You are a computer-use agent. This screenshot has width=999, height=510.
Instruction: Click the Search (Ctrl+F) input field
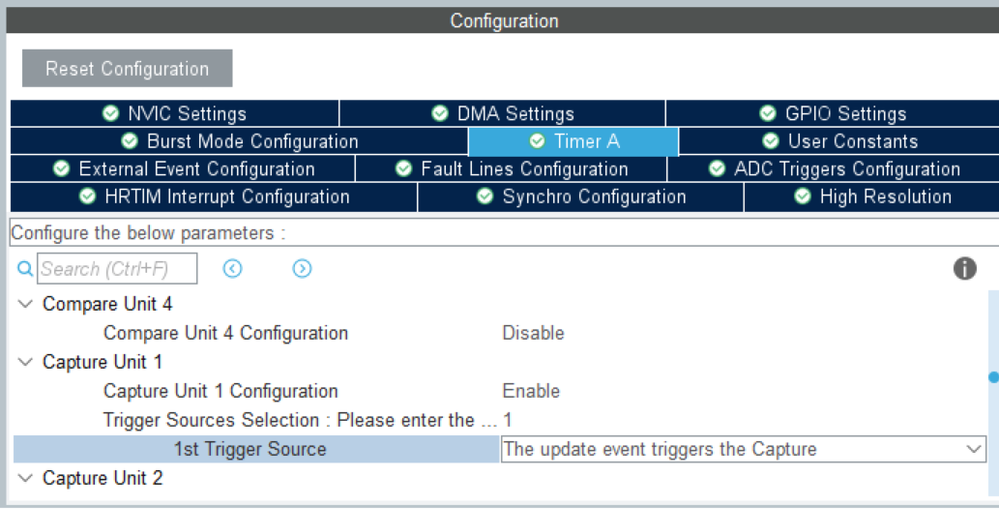coord(118,269)
